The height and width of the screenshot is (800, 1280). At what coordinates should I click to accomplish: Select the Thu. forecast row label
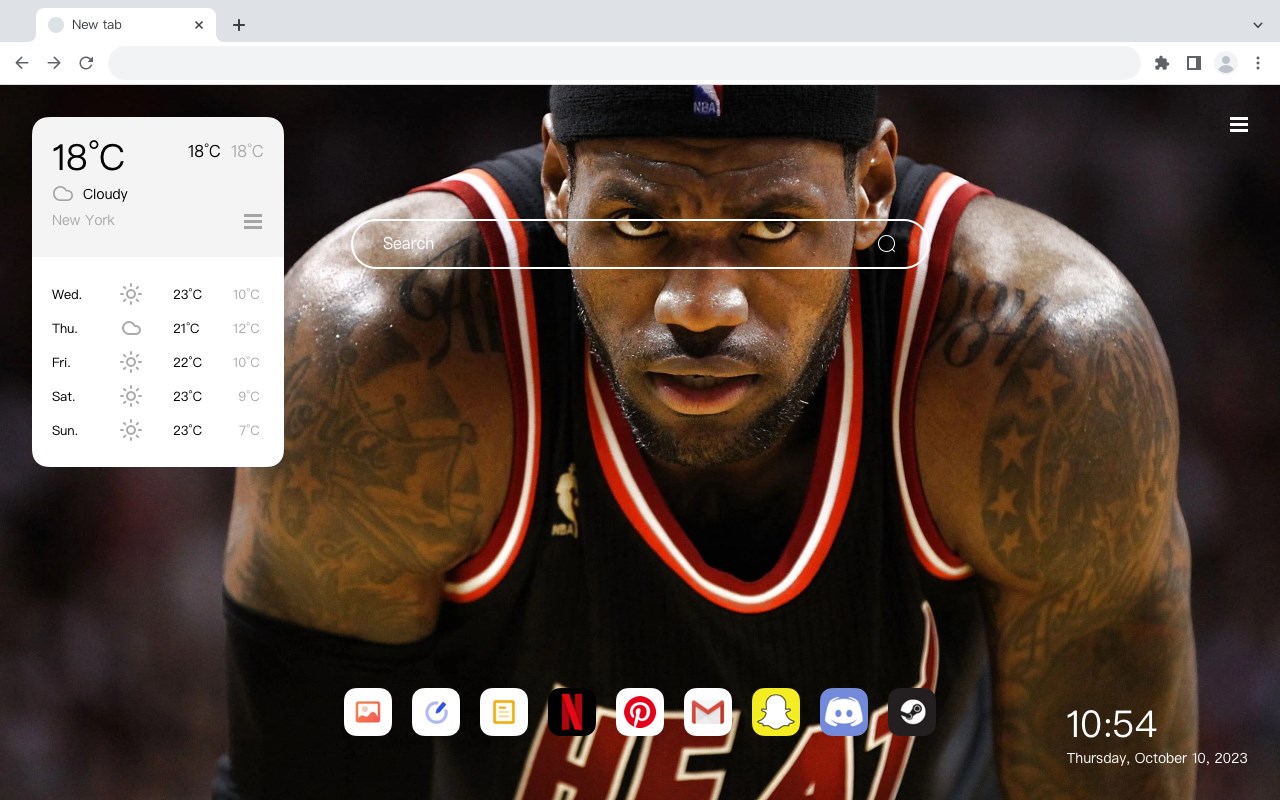click(x=65, y=329)
